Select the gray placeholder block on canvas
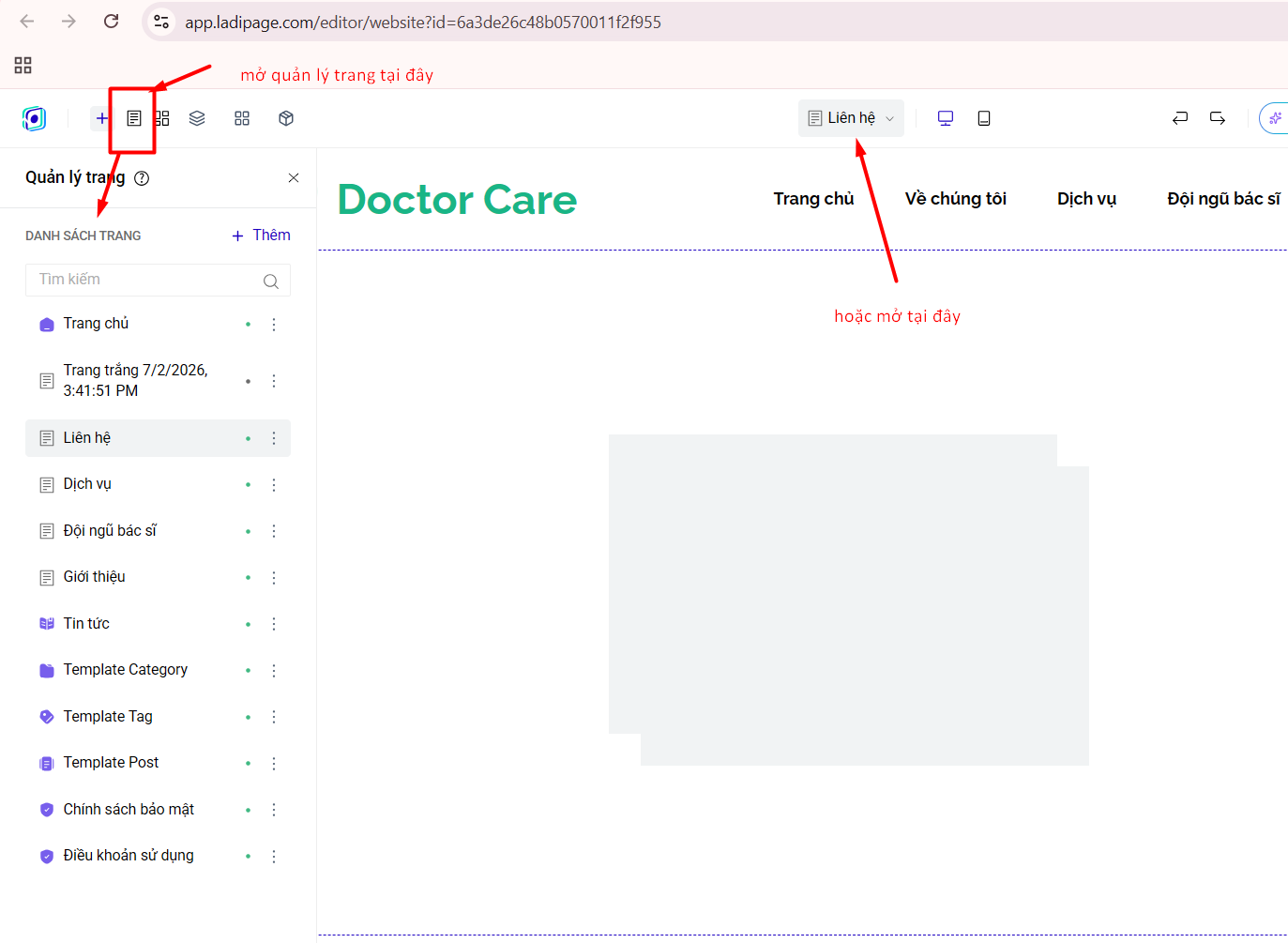The width and height of the screenshot is (1288, 943). (x=849, y=600)
